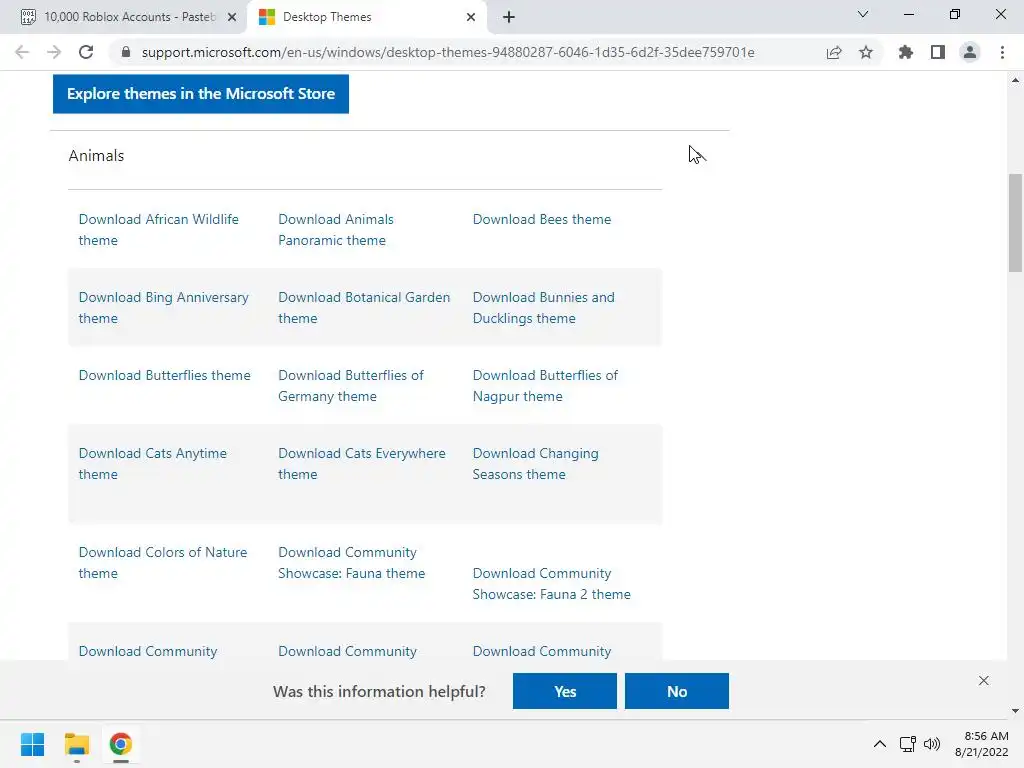The width and height of the screenshot is (1024, 768).
Task: Open File Explorer from taskbar
Action: (x=77, y=744)
